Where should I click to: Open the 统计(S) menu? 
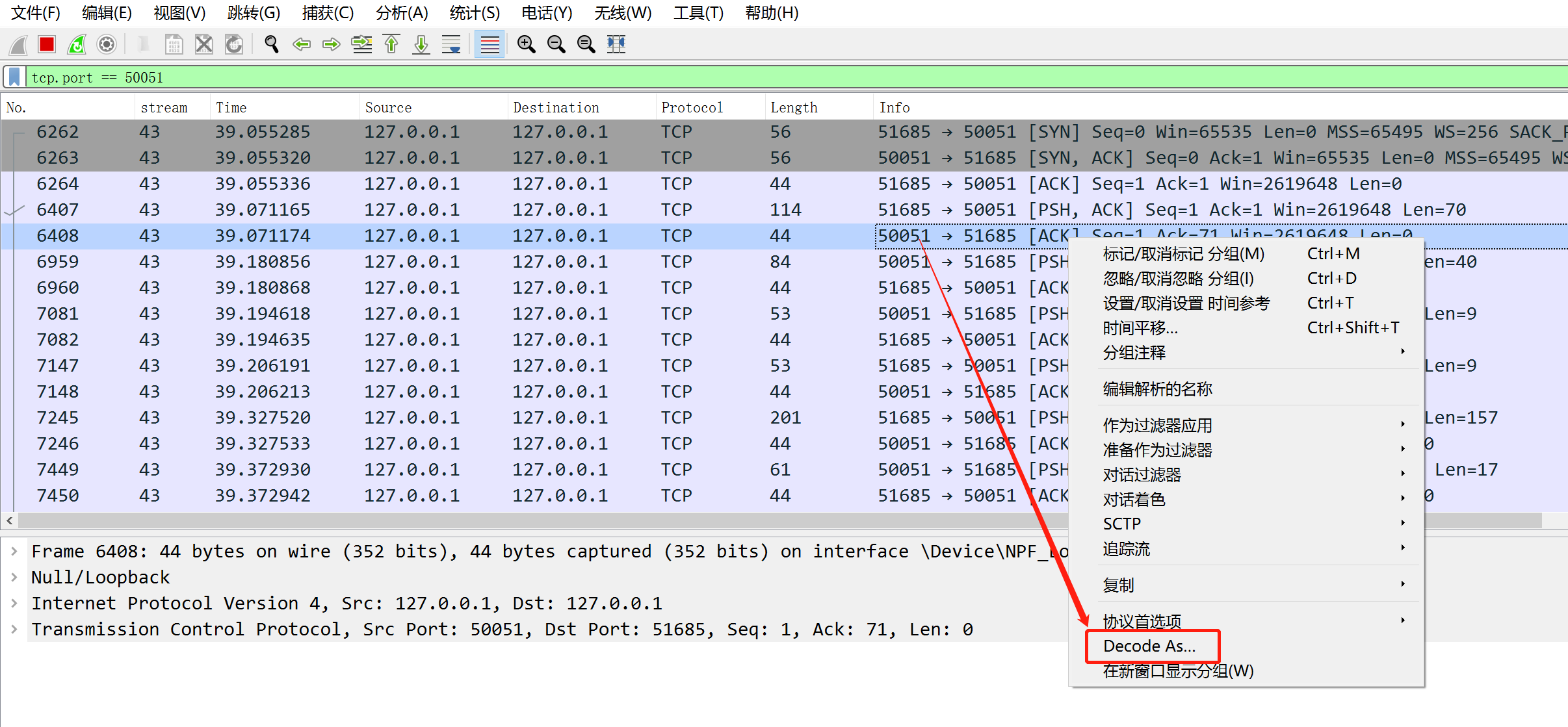pyautogui.click(x=475, y=13)
